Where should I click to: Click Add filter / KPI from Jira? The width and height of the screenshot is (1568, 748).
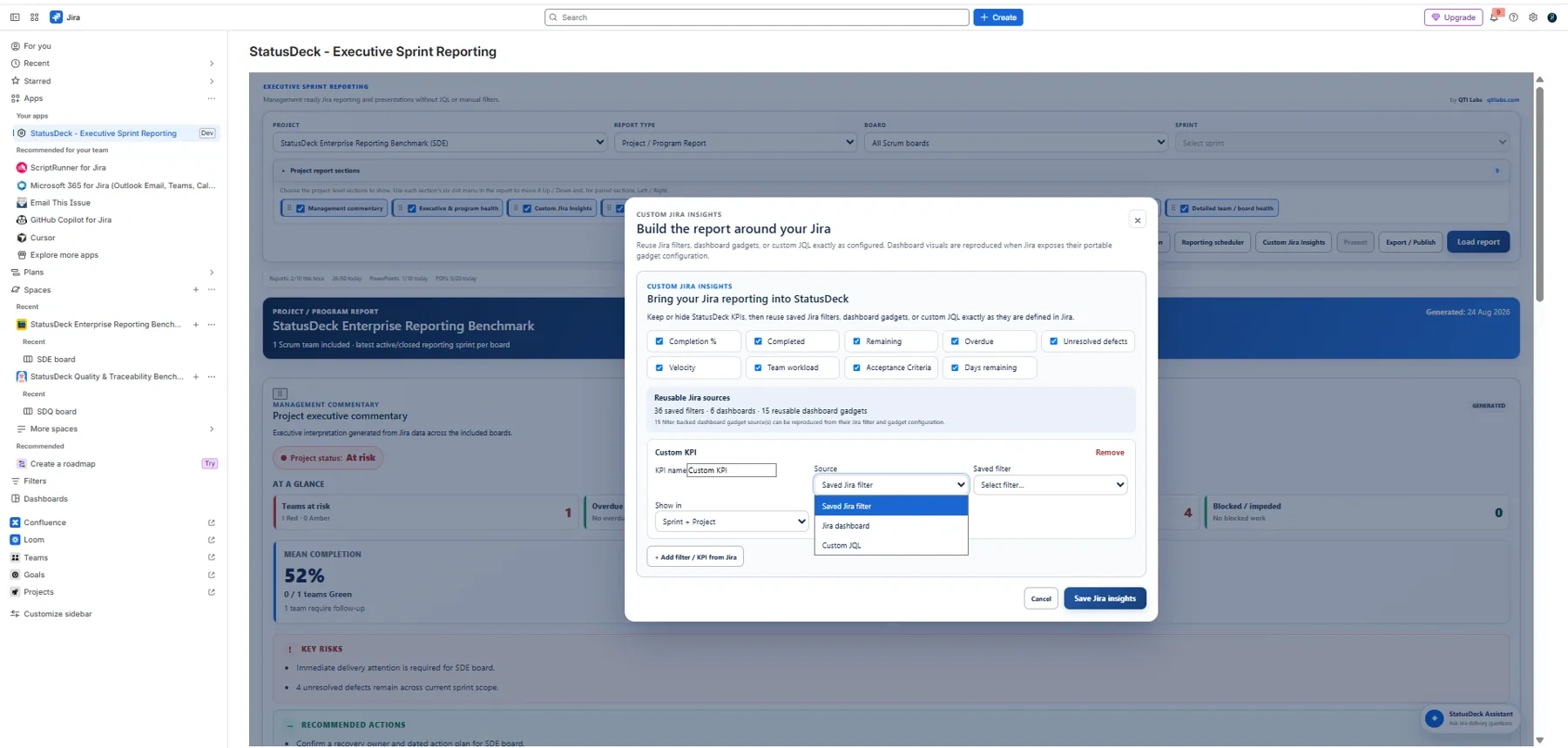(695, 557)
